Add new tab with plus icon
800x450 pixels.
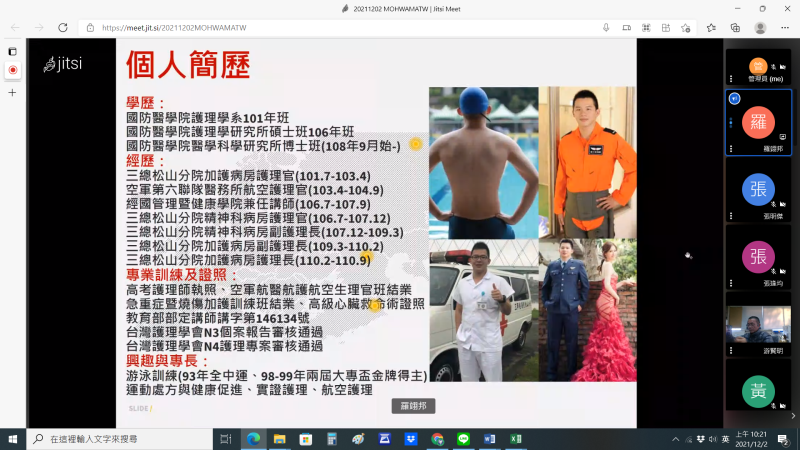point(12,92)
